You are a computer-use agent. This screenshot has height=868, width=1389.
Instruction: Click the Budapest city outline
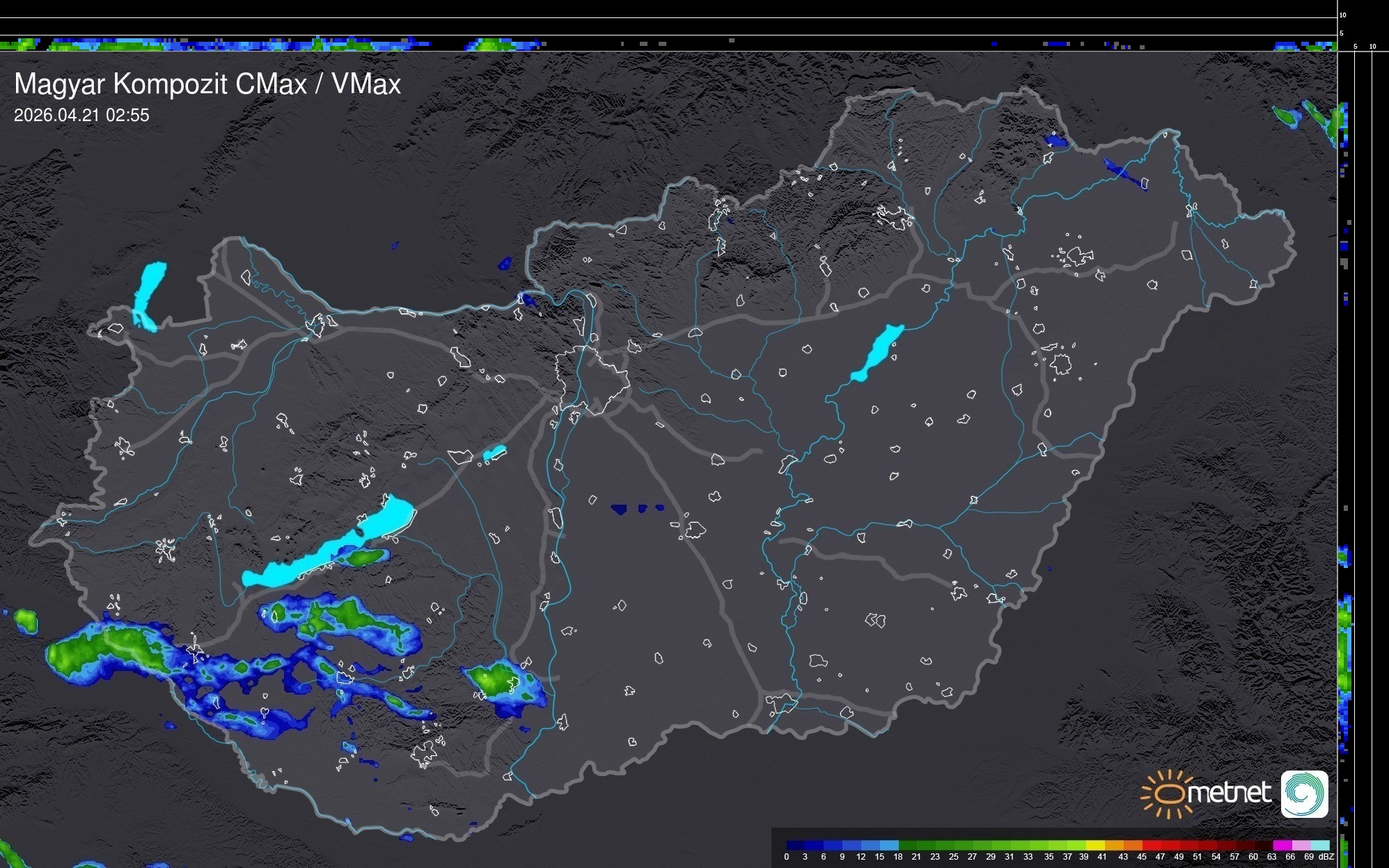click(592, 379)
